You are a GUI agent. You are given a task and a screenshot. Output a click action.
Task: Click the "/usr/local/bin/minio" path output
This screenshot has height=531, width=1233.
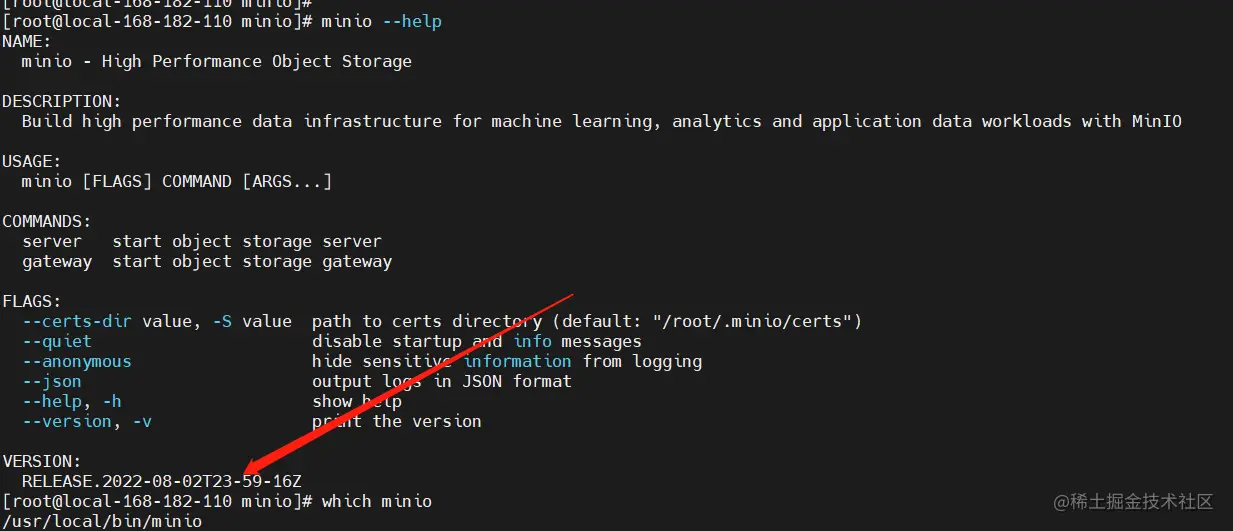[102, 521]
